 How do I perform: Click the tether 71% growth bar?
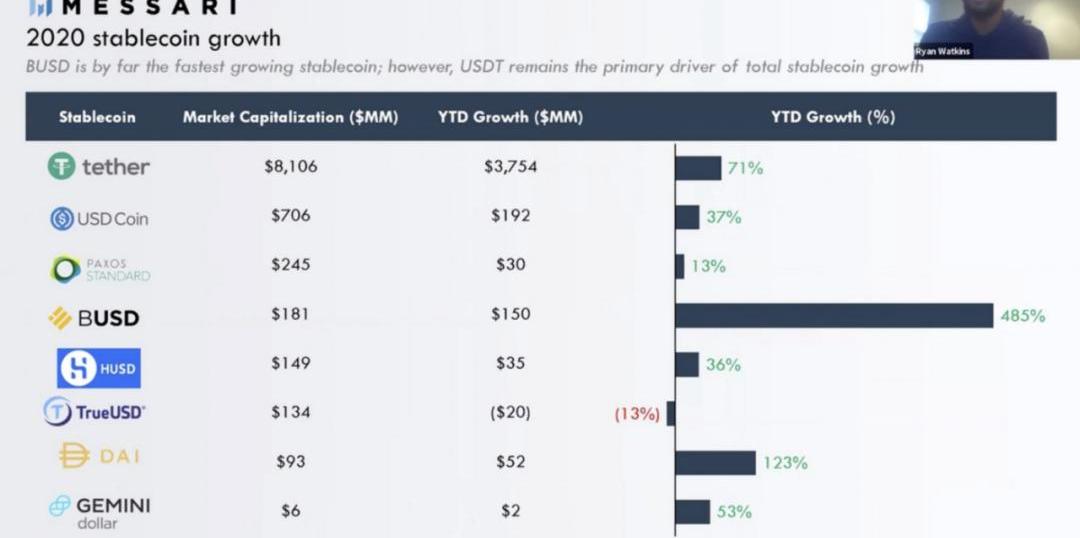coord(698,168)
